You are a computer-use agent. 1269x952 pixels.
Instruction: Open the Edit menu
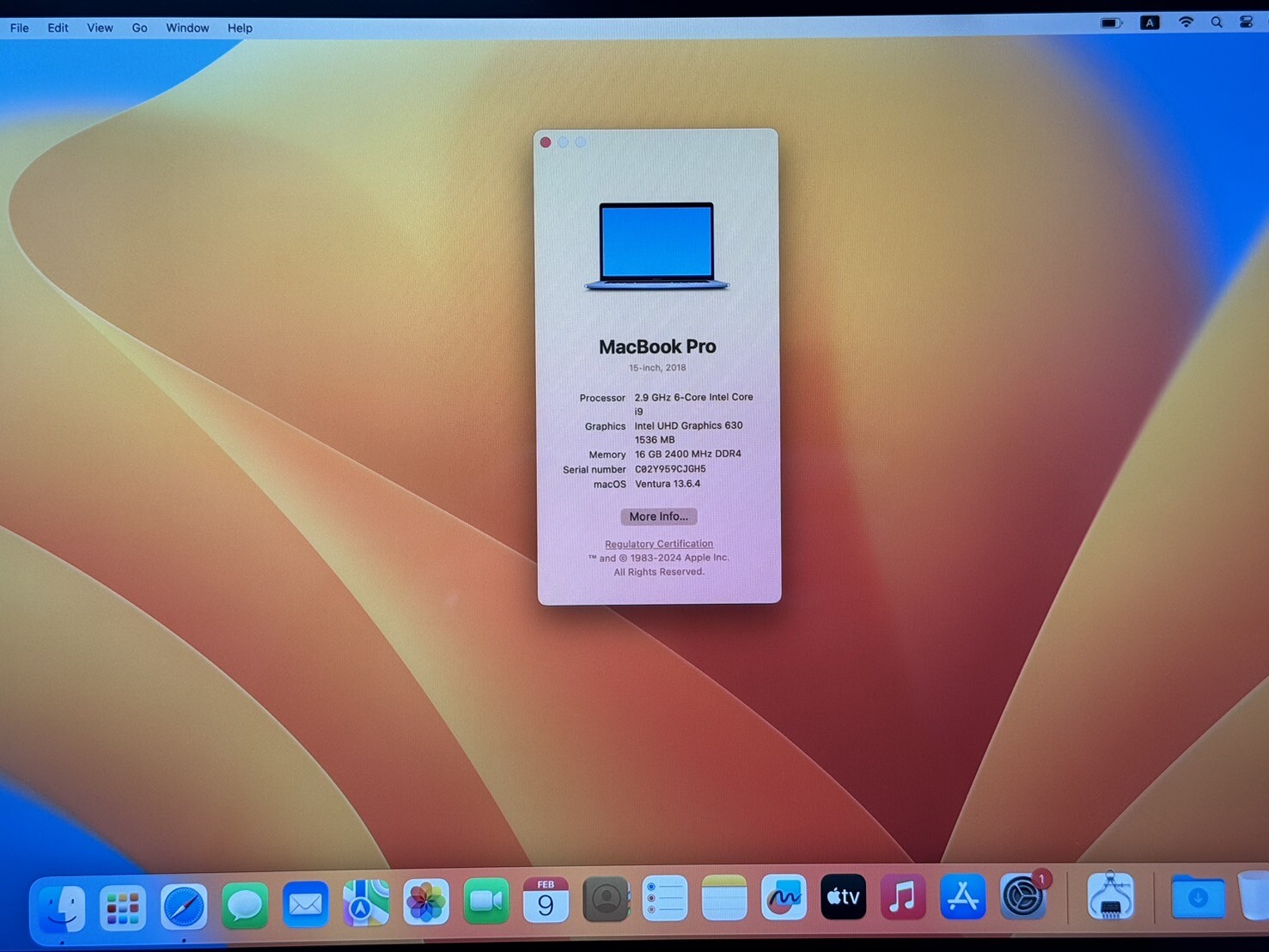click(x=58, y=28)
